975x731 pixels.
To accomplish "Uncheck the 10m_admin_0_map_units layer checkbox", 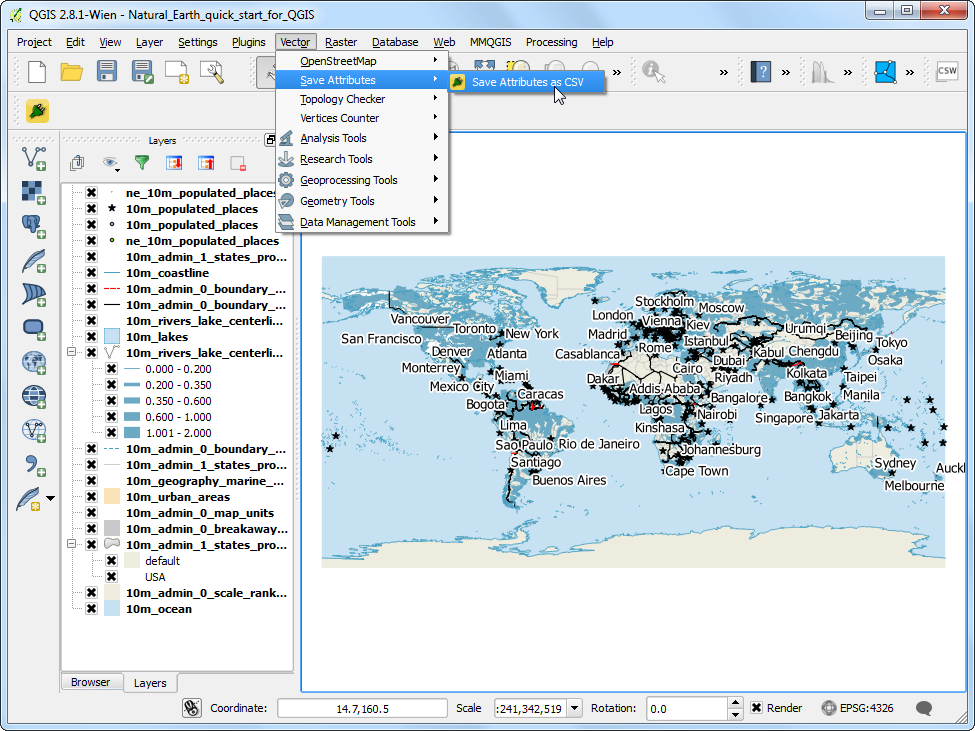I will pyautogui.click(x=91, y=513).
